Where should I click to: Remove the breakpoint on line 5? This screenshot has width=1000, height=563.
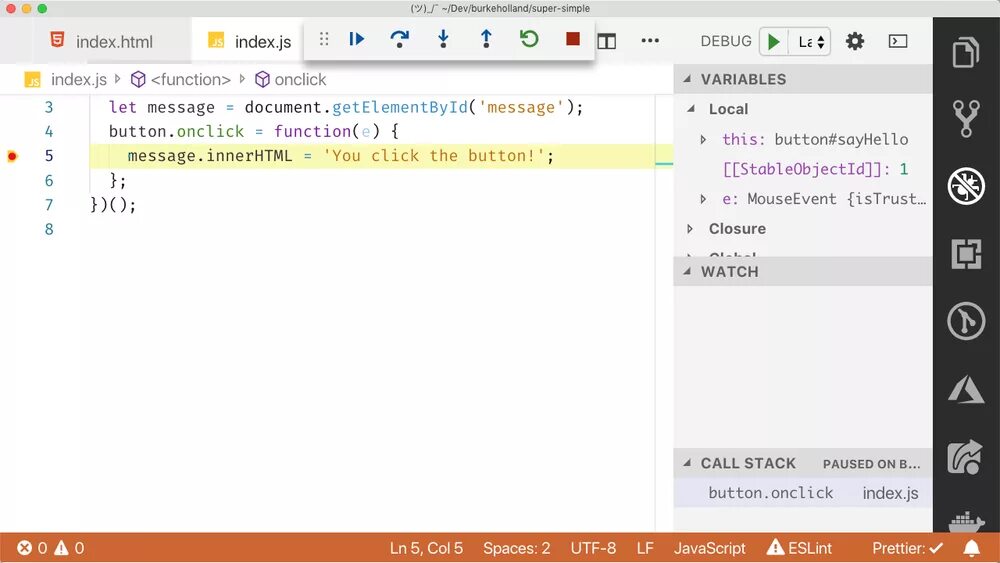[x=11, y=156]
